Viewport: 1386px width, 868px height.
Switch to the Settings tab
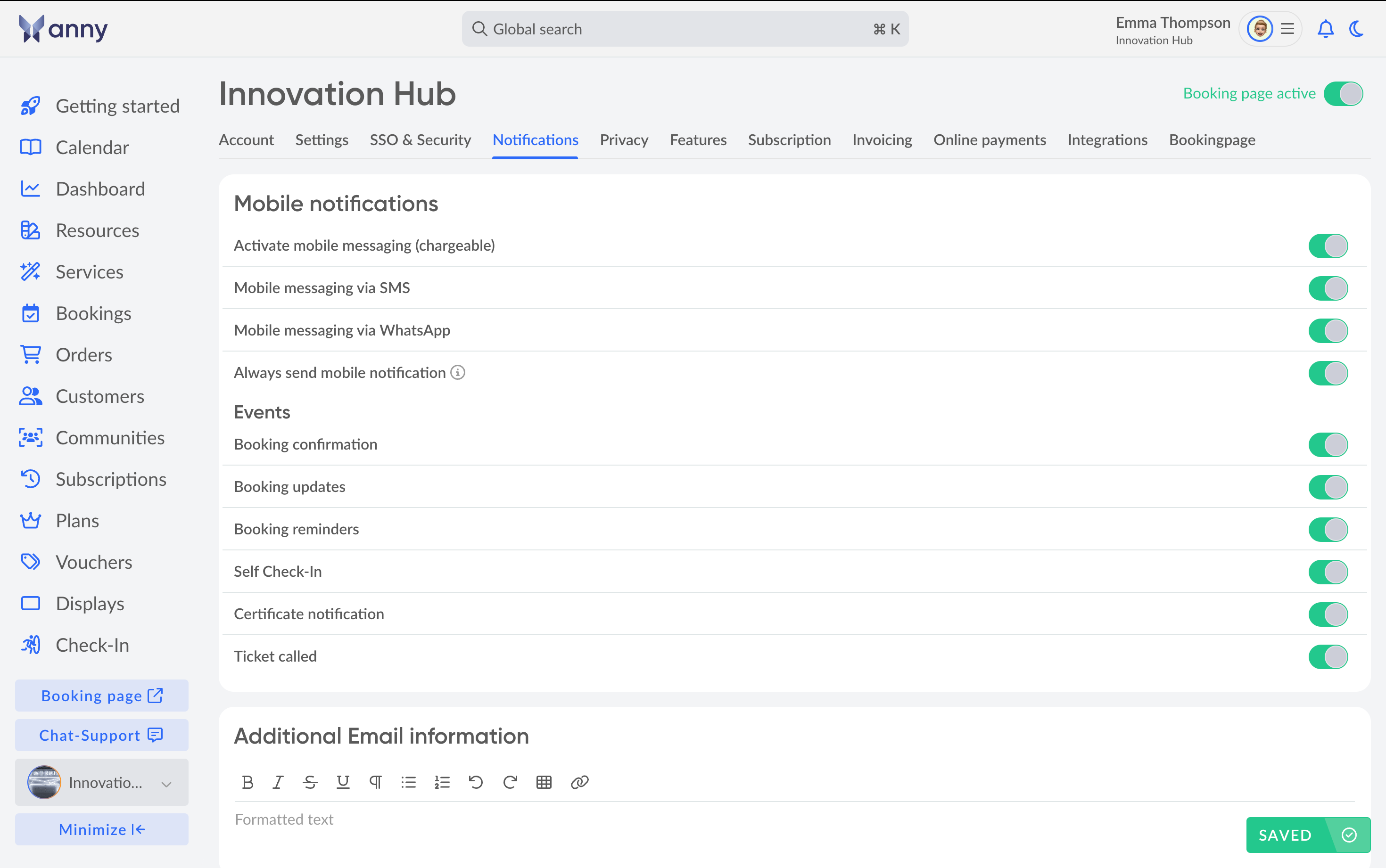coord(322,140)
